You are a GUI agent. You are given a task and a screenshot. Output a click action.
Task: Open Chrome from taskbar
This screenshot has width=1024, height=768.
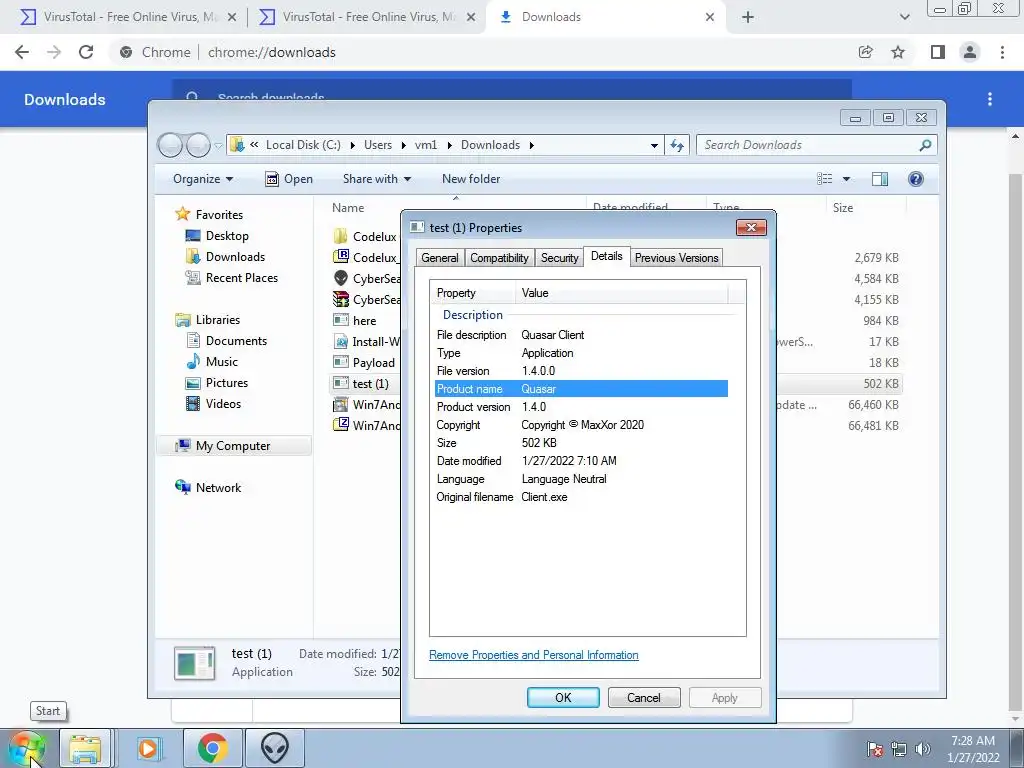212,748
